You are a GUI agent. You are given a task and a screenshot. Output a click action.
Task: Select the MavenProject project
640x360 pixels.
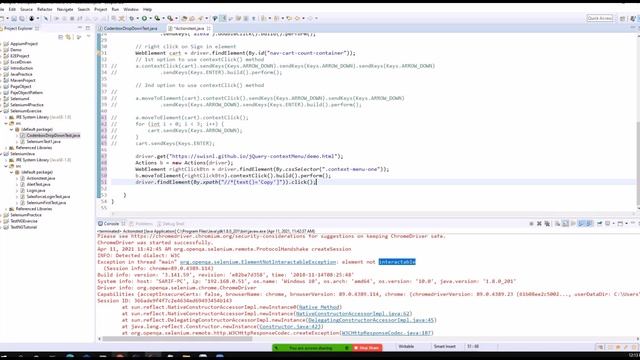tap(22, 80)
